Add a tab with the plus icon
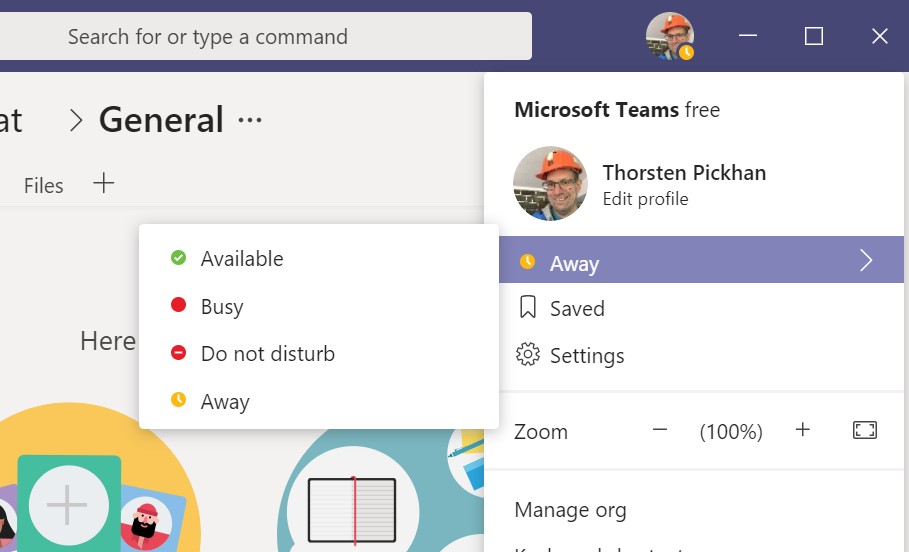Screen dimensions: 909x552 point(103,184)
